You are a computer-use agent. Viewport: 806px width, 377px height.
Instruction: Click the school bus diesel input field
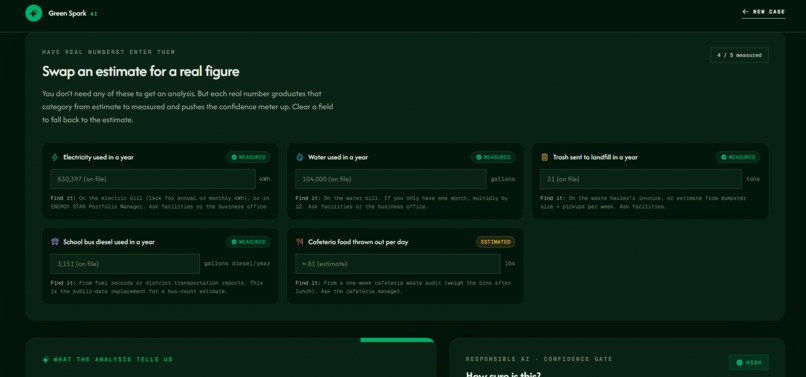pyautogui.click(x=125, y=263)
